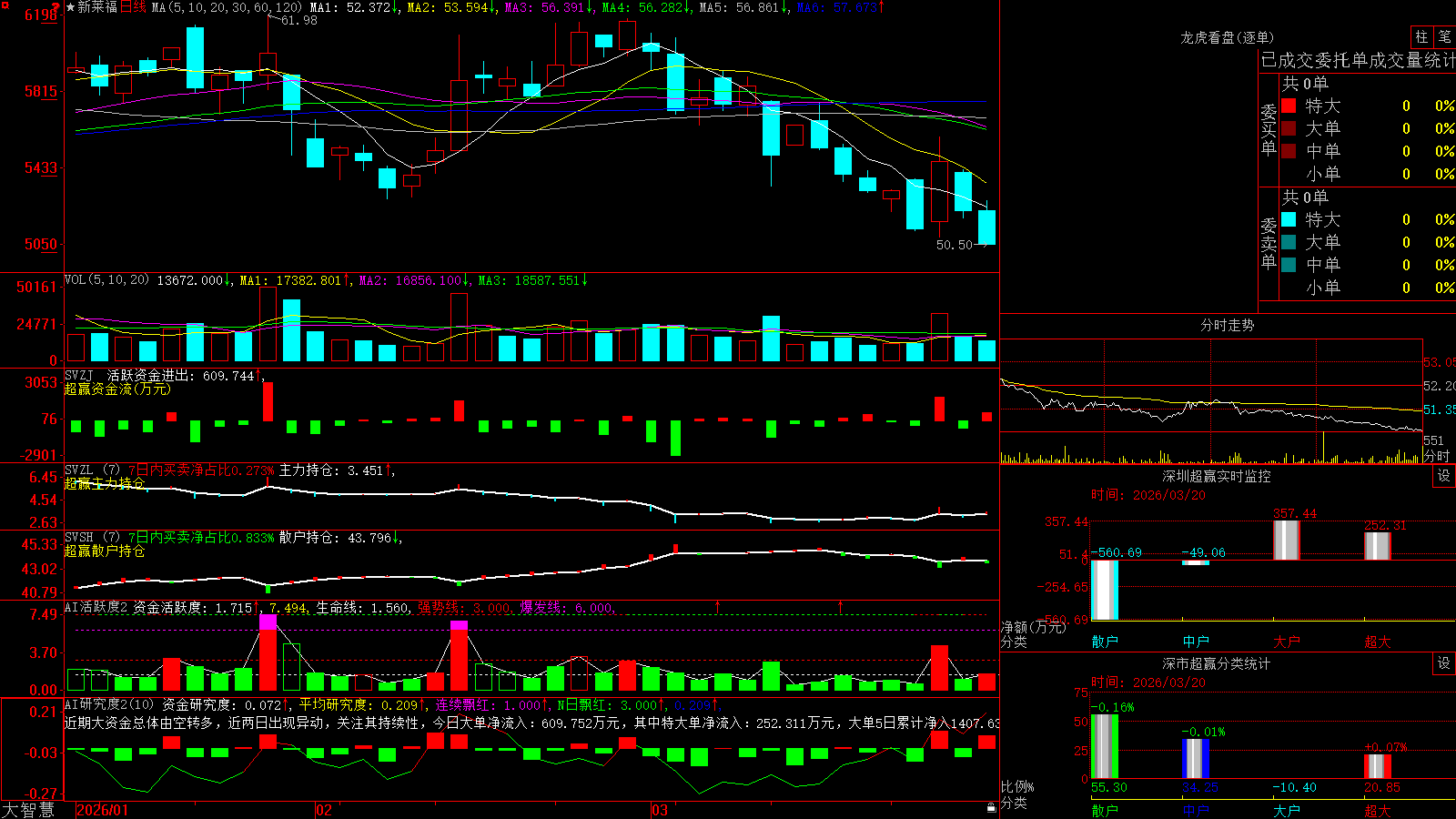Click the 深市超赢分类统计 title
The width and height of the screenshot is (1456, 819).
click(1216, 663)
